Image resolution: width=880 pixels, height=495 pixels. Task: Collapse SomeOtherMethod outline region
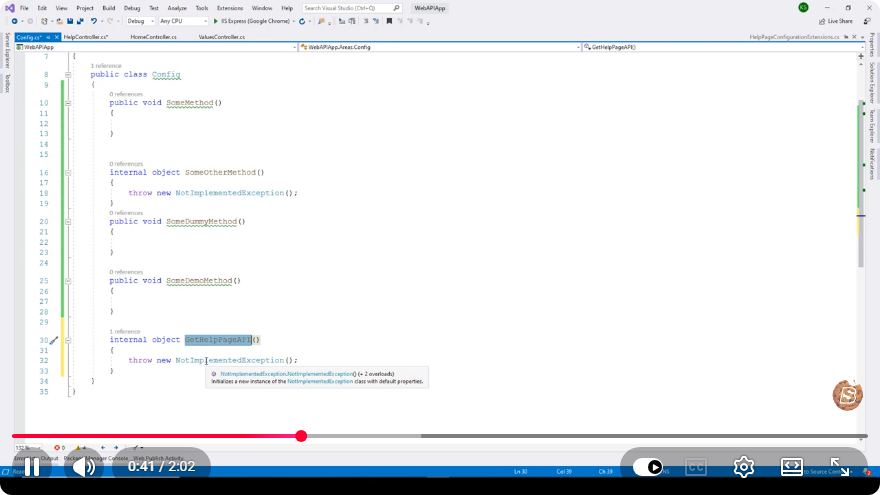68,172
